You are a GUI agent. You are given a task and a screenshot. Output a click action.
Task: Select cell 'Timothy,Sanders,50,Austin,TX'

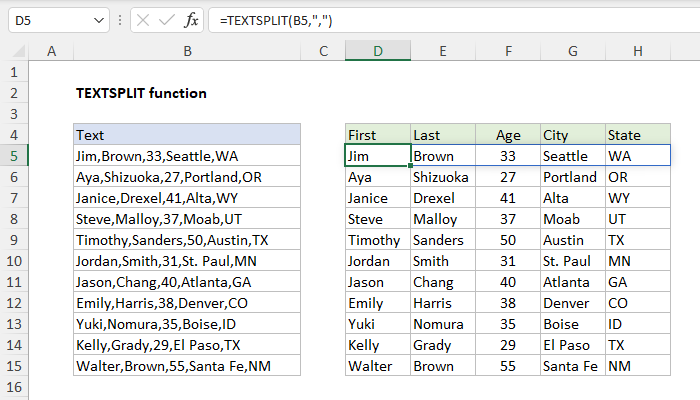pyautogui.click(x=187, y=240)
